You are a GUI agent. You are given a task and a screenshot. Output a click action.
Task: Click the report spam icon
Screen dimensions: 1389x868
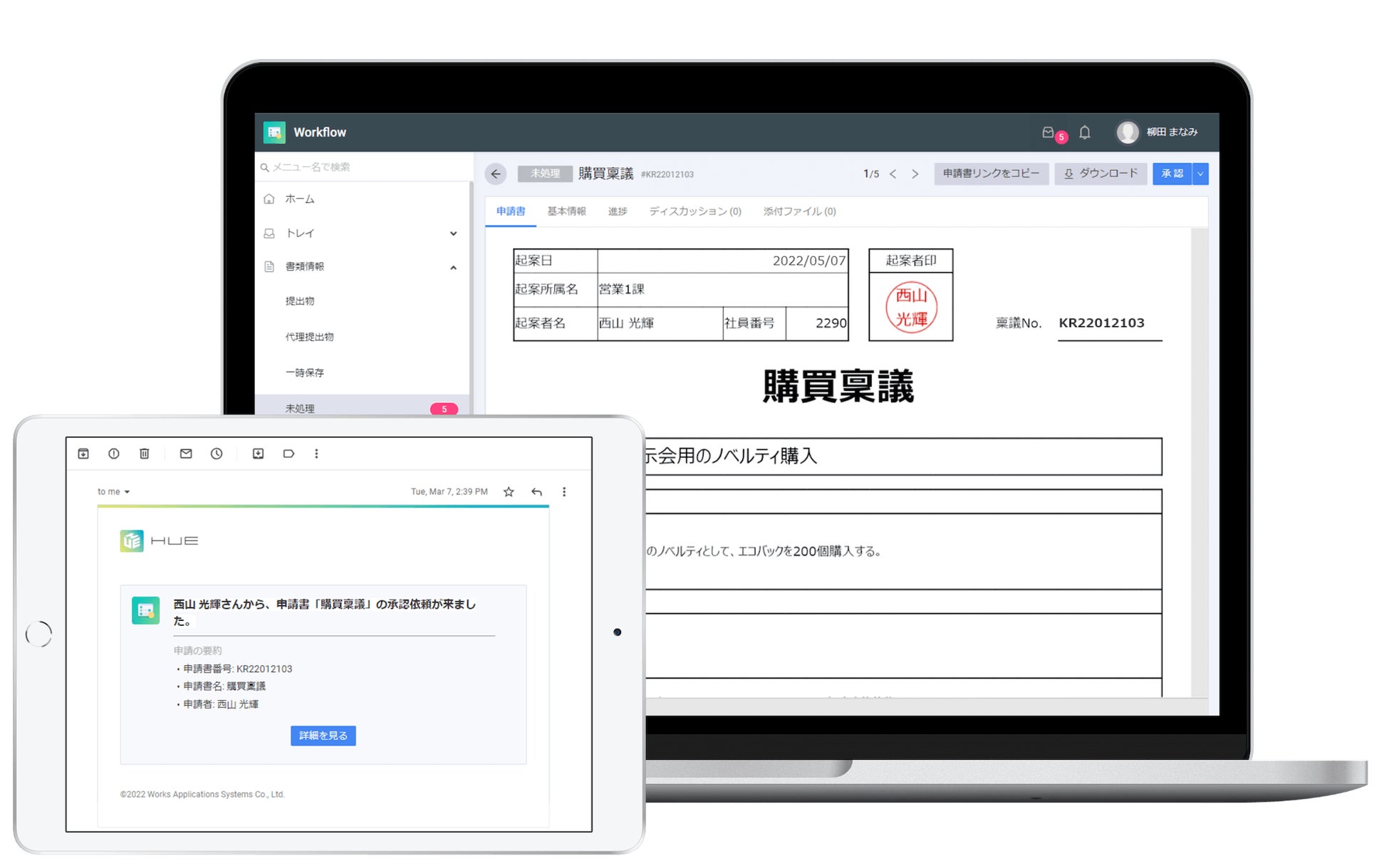point(114,454)
